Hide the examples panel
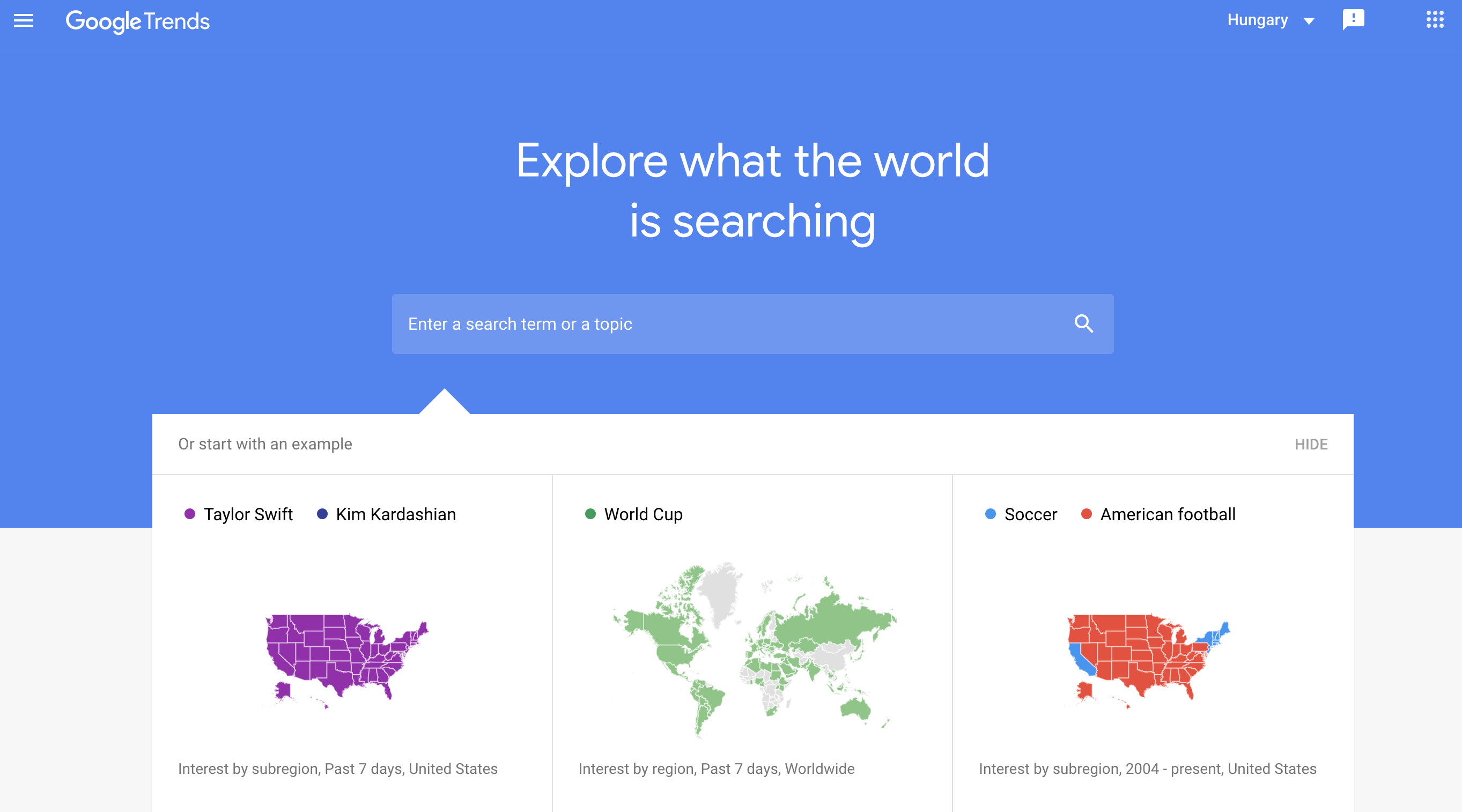Screen dimensions: 1462x812 point(1310,444)
